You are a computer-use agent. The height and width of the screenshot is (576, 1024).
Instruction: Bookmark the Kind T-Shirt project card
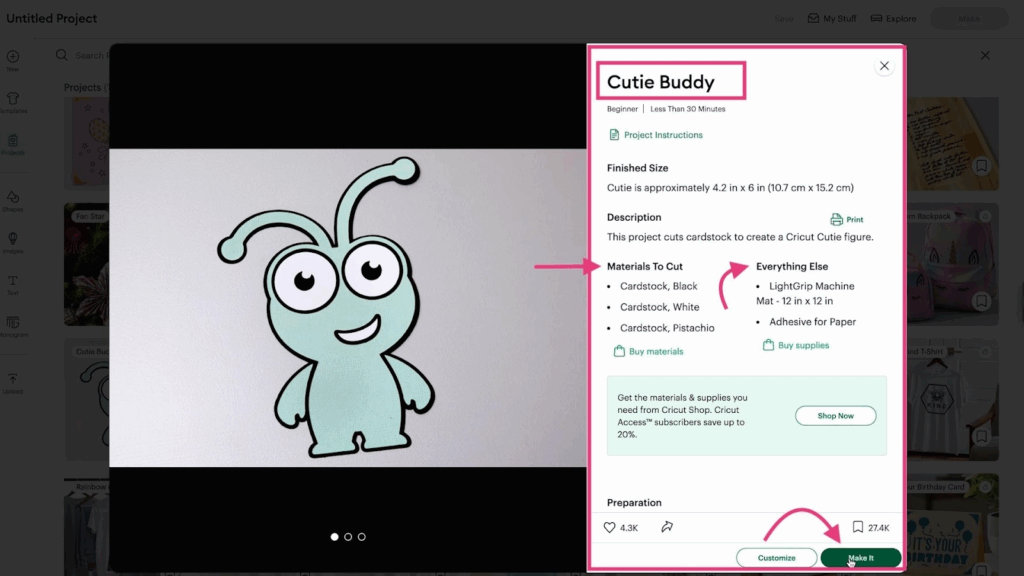982,436
